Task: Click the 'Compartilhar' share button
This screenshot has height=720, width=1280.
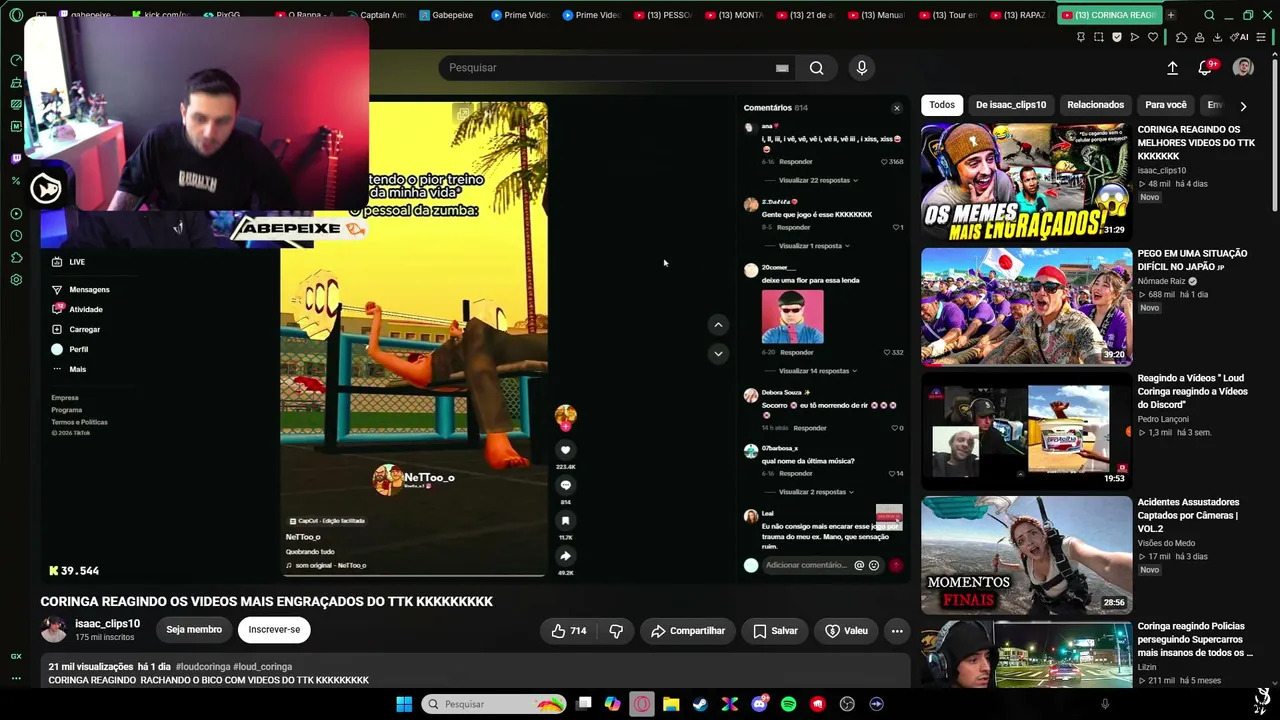Action: click(x=688, y=631)
